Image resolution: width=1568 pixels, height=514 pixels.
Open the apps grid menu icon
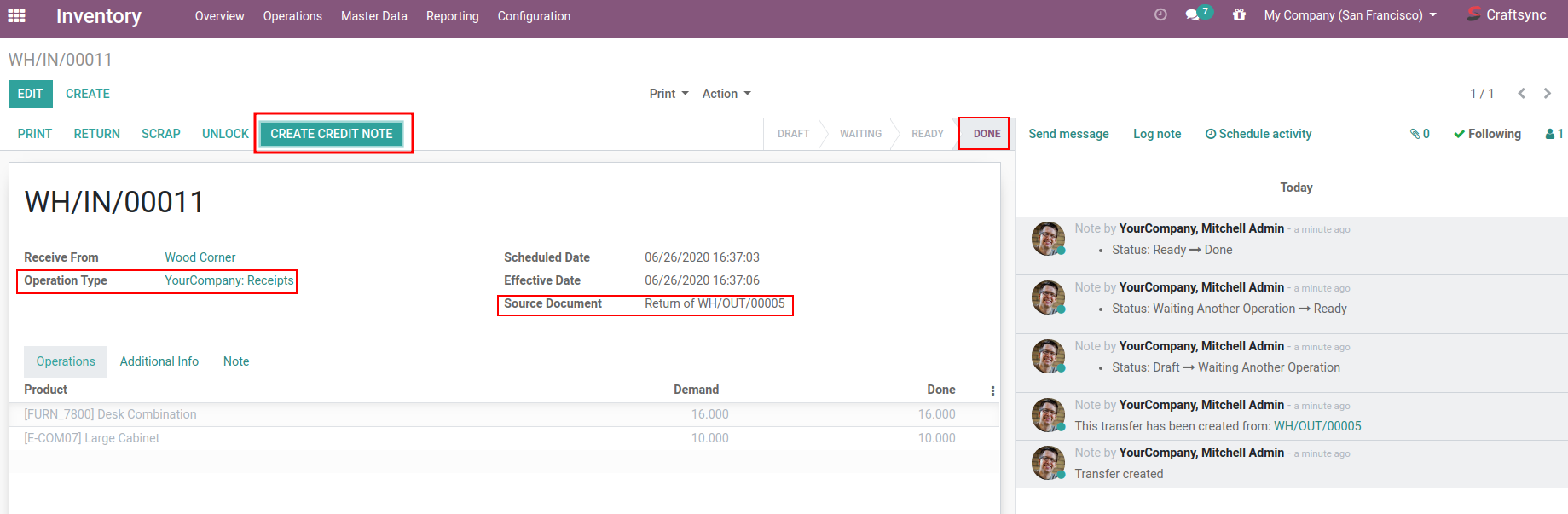click(x=16, y=15)
